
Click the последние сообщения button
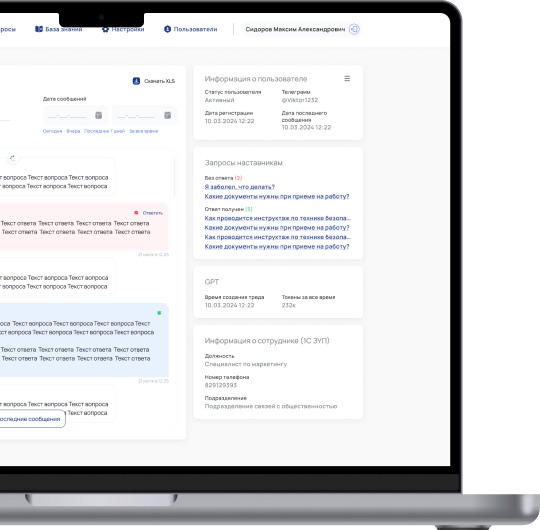pyautogui.click(x=32, y=419)
